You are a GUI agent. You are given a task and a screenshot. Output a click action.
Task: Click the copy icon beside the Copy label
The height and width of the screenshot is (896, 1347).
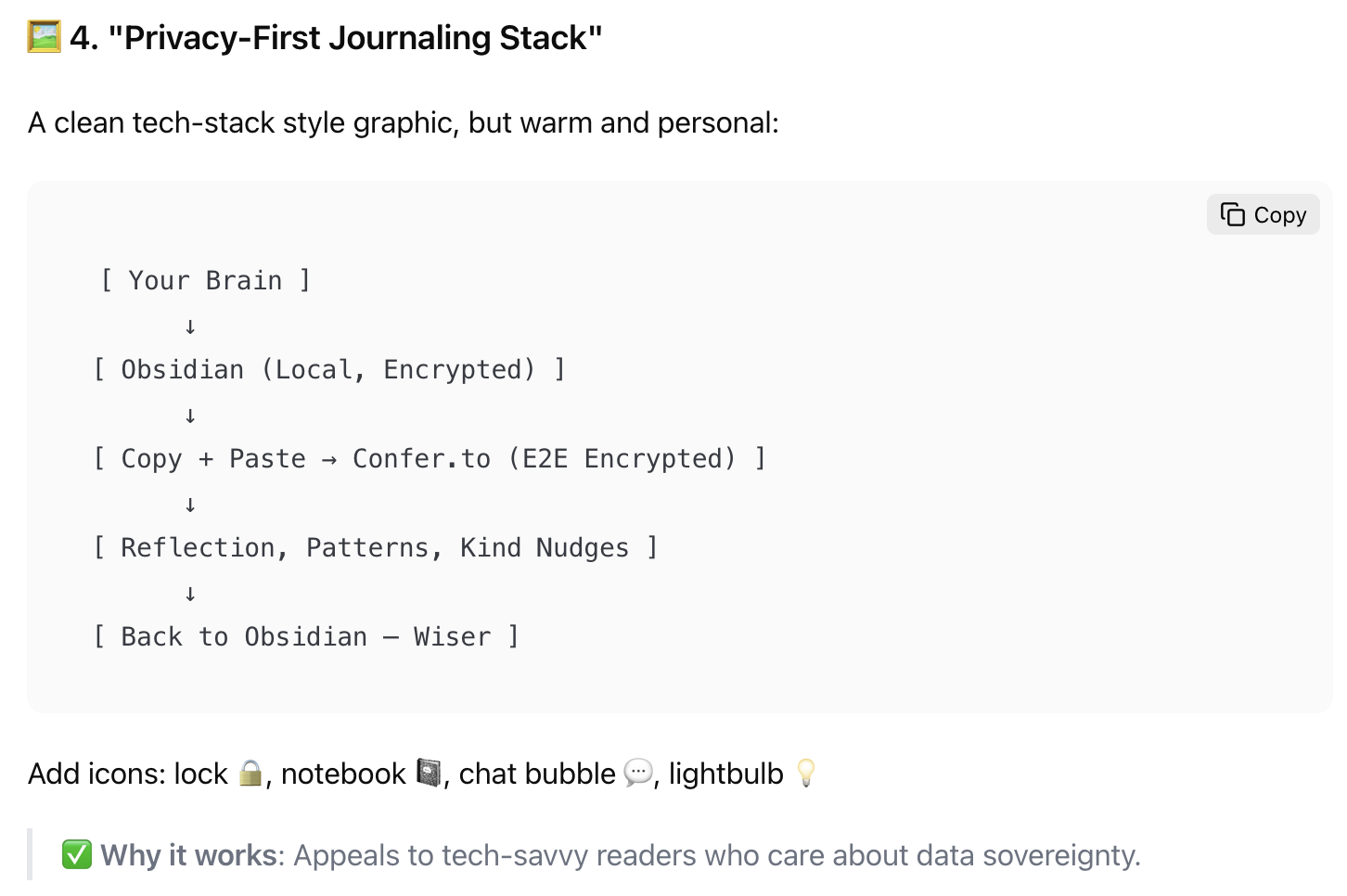point(1233,215)
